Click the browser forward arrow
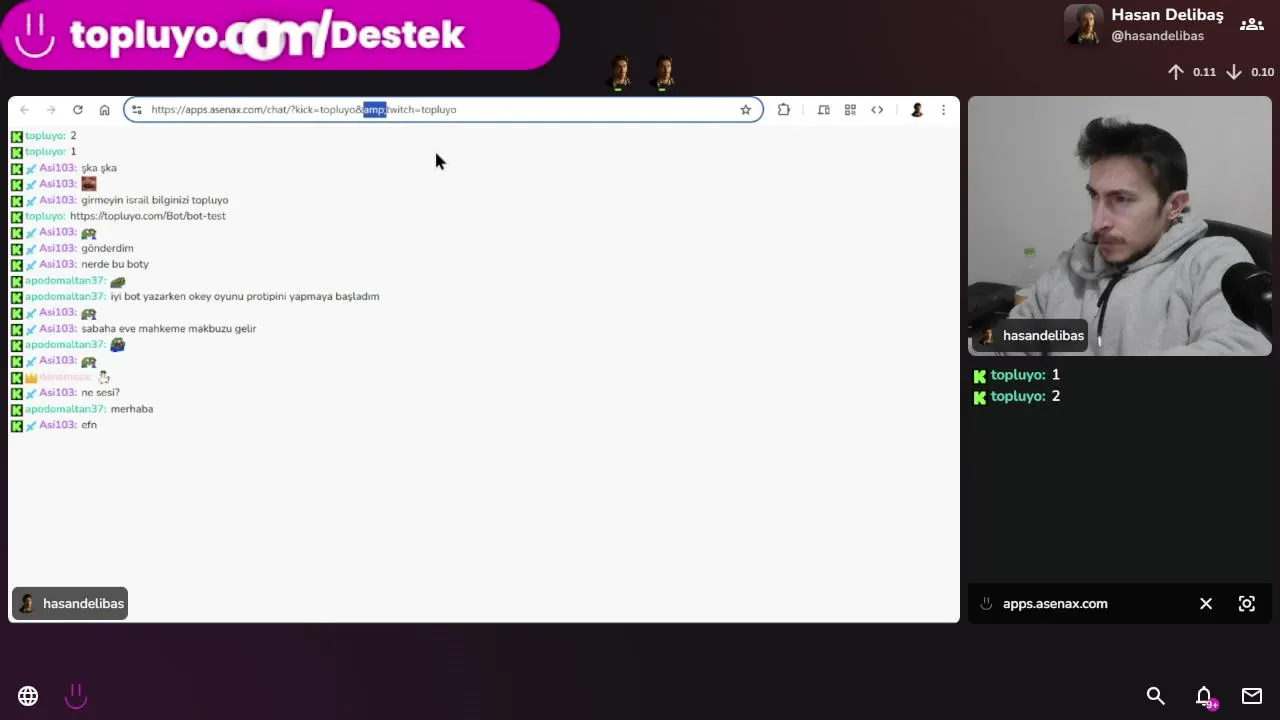Viewport: 1280px width, 720px height. tap(51, 110)
